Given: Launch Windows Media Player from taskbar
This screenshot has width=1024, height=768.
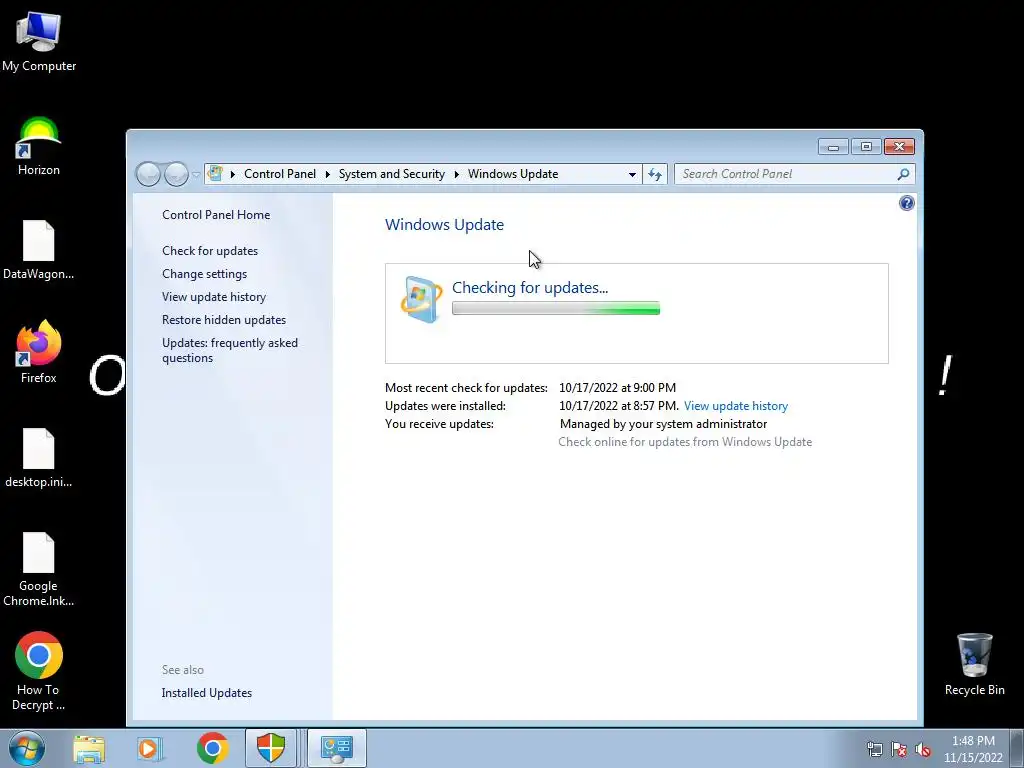Looking at the screenshot, I should (x=150, y=748).
